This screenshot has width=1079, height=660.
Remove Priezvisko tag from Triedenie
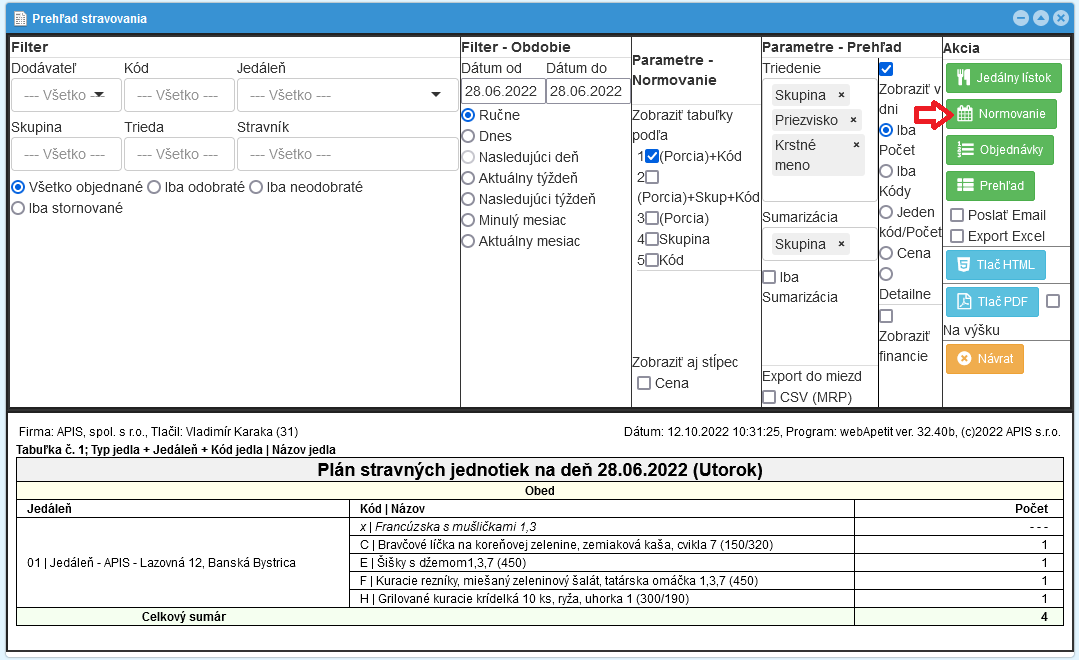tap(853, 120)
